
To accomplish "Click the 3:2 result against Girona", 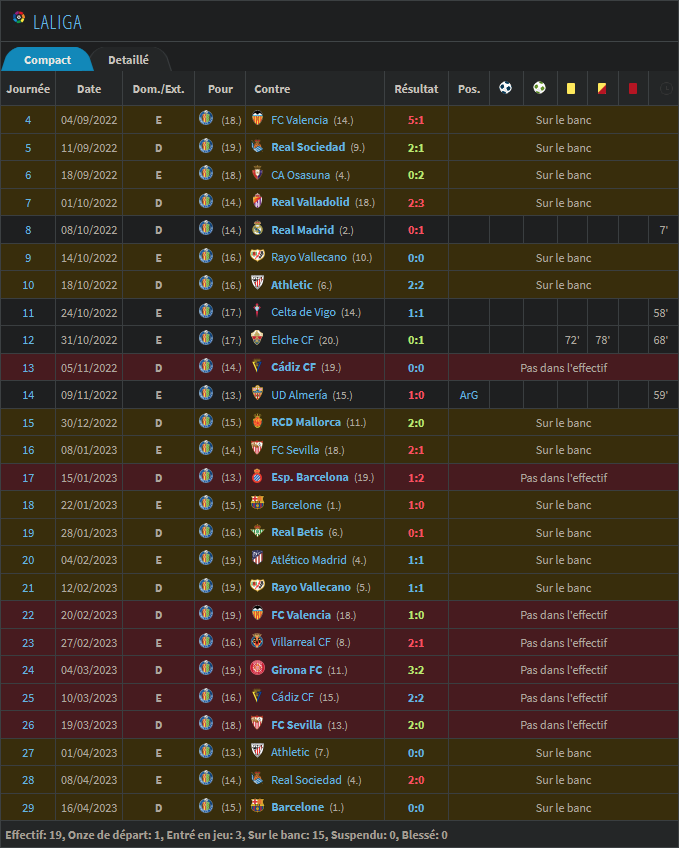I will point(416,670).
